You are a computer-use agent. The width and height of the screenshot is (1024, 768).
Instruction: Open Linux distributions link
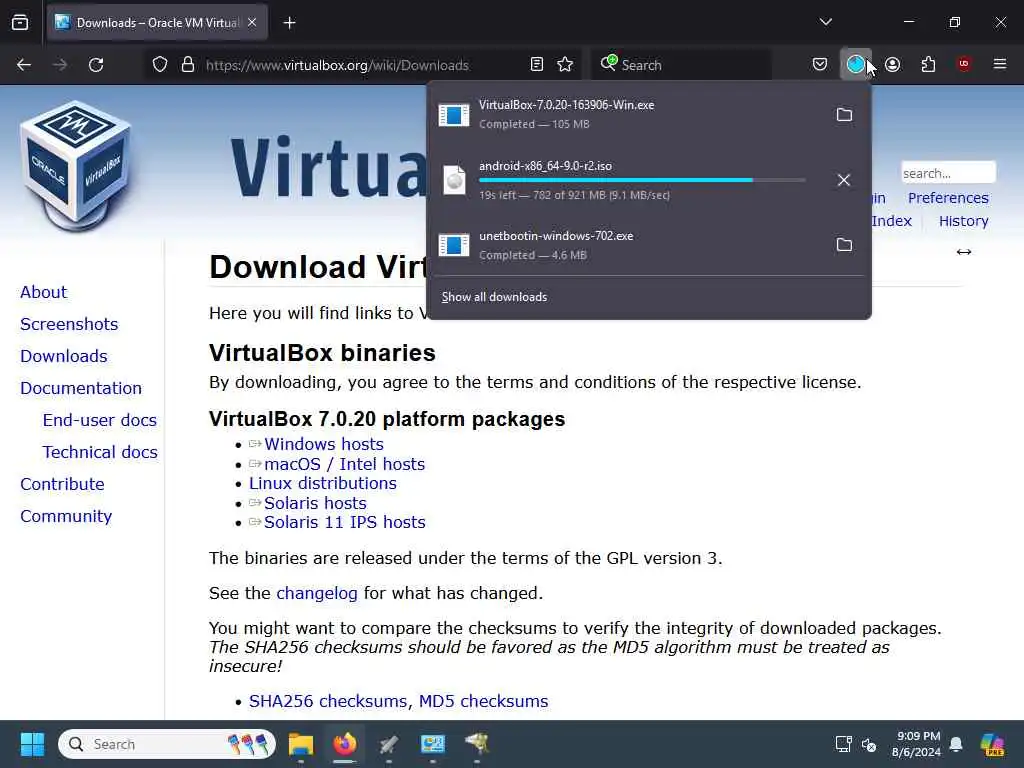[x=323, y=483]
